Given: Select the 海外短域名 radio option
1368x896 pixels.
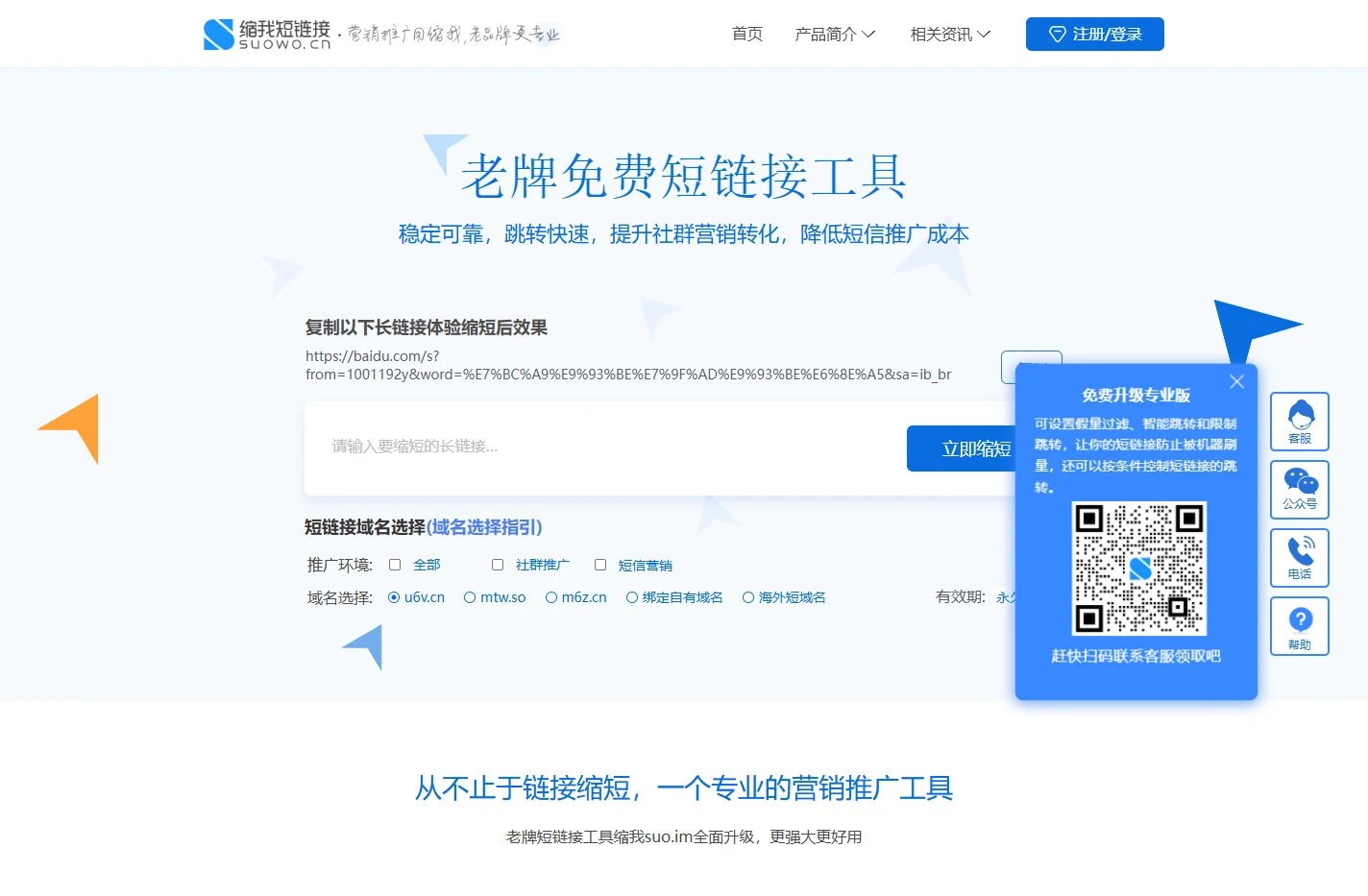Looking at the screenshot, I should [x=748, y=597].
